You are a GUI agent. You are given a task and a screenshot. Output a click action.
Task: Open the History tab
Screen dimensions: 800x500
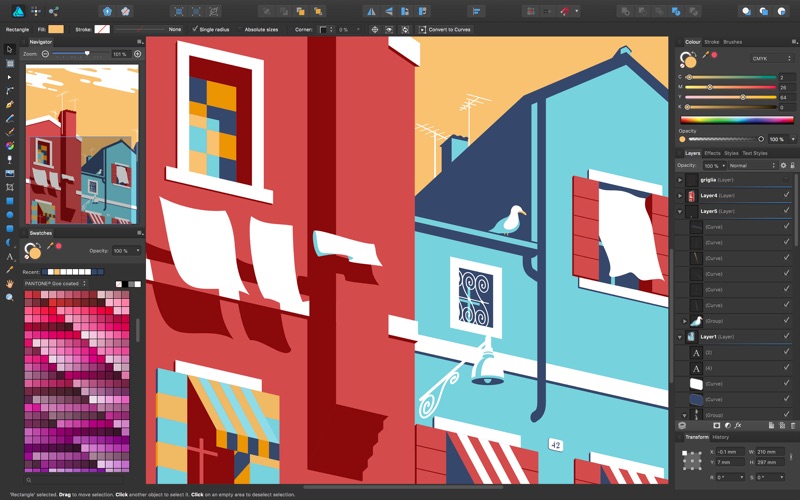[x=720, y=437]
